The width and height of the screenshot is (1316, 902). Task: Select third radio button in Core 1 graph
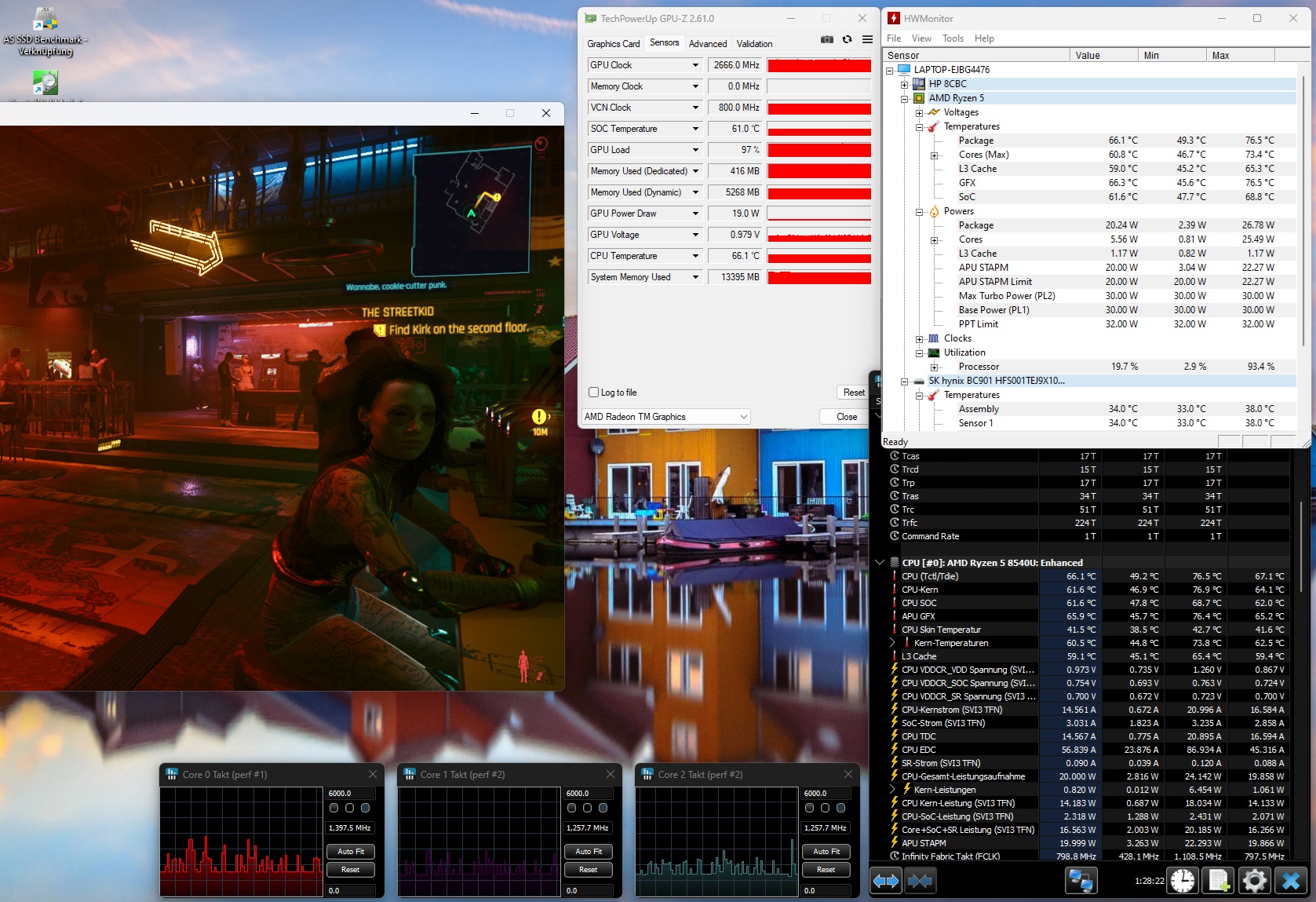[603, 808]
